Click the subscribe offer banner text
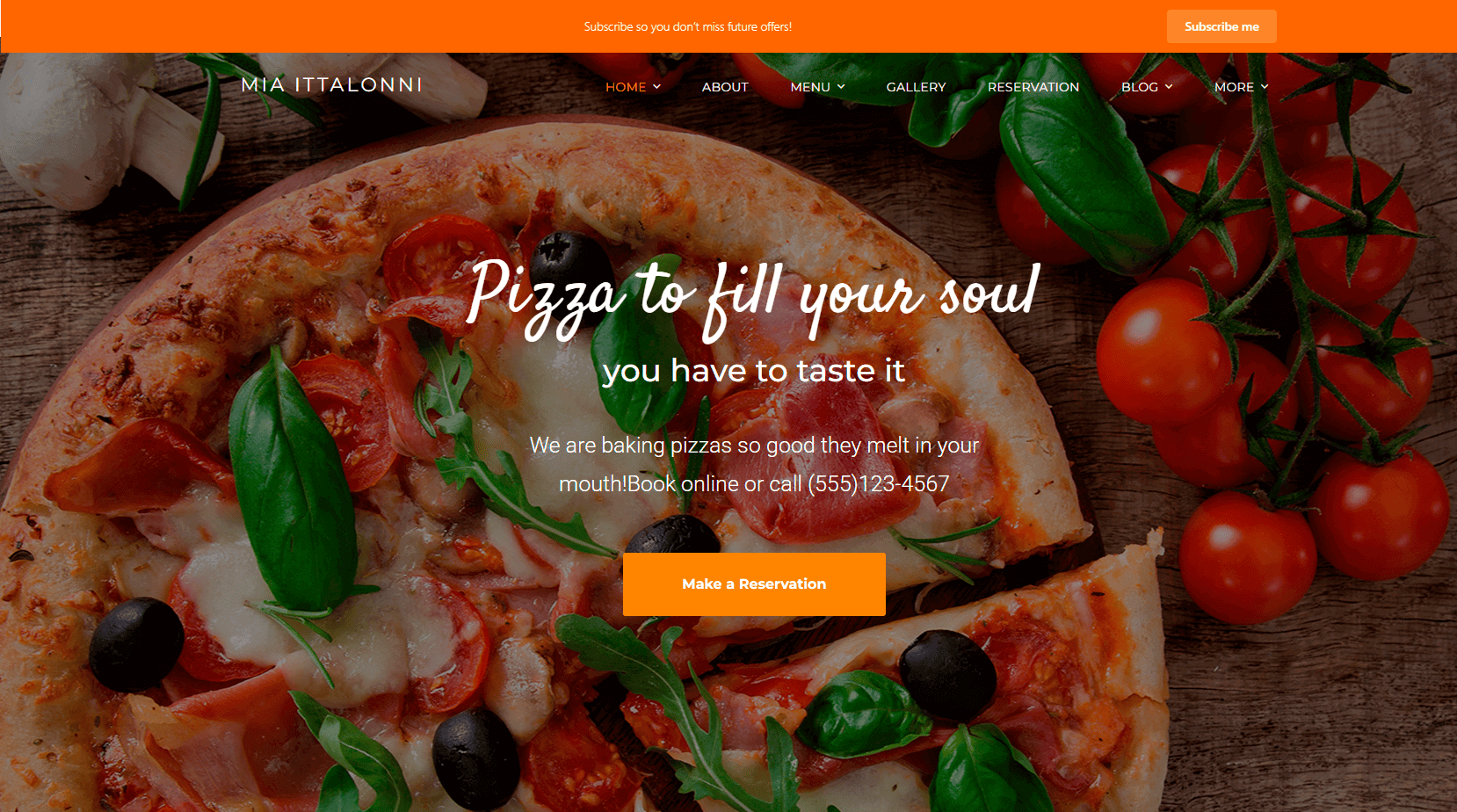The image size is (1457, 812). click(x=688, y=27)
